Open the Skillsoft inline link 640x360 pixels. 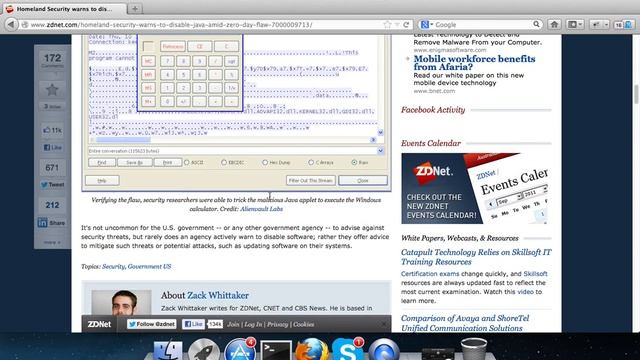point(535,274)
